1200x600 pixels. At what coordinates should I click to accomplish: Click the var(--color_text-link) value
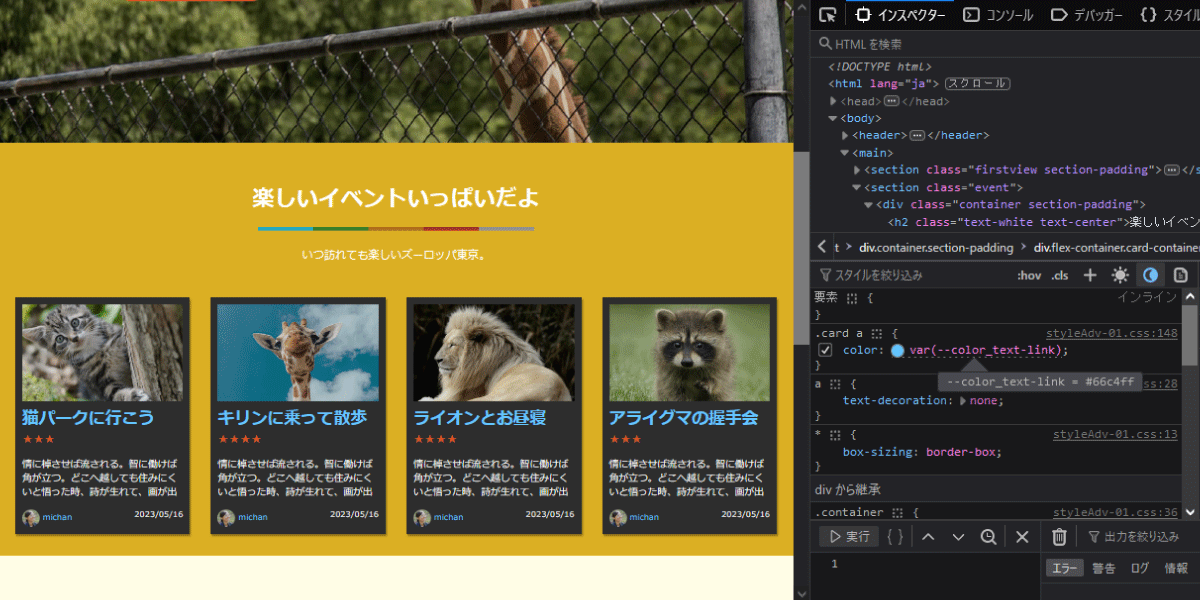click(x=986, y=351)
